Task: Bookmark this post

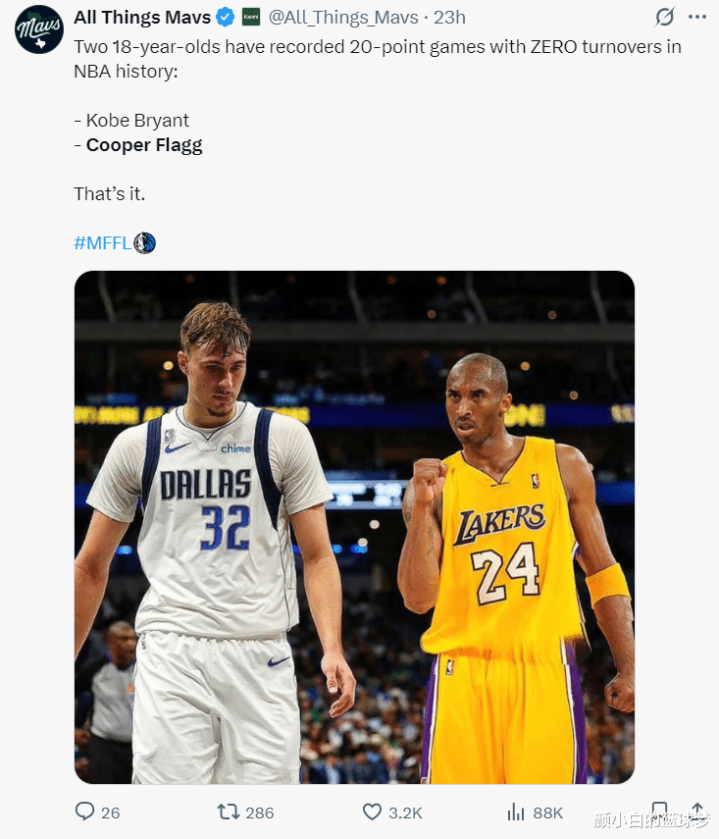Action: [660, 811]
